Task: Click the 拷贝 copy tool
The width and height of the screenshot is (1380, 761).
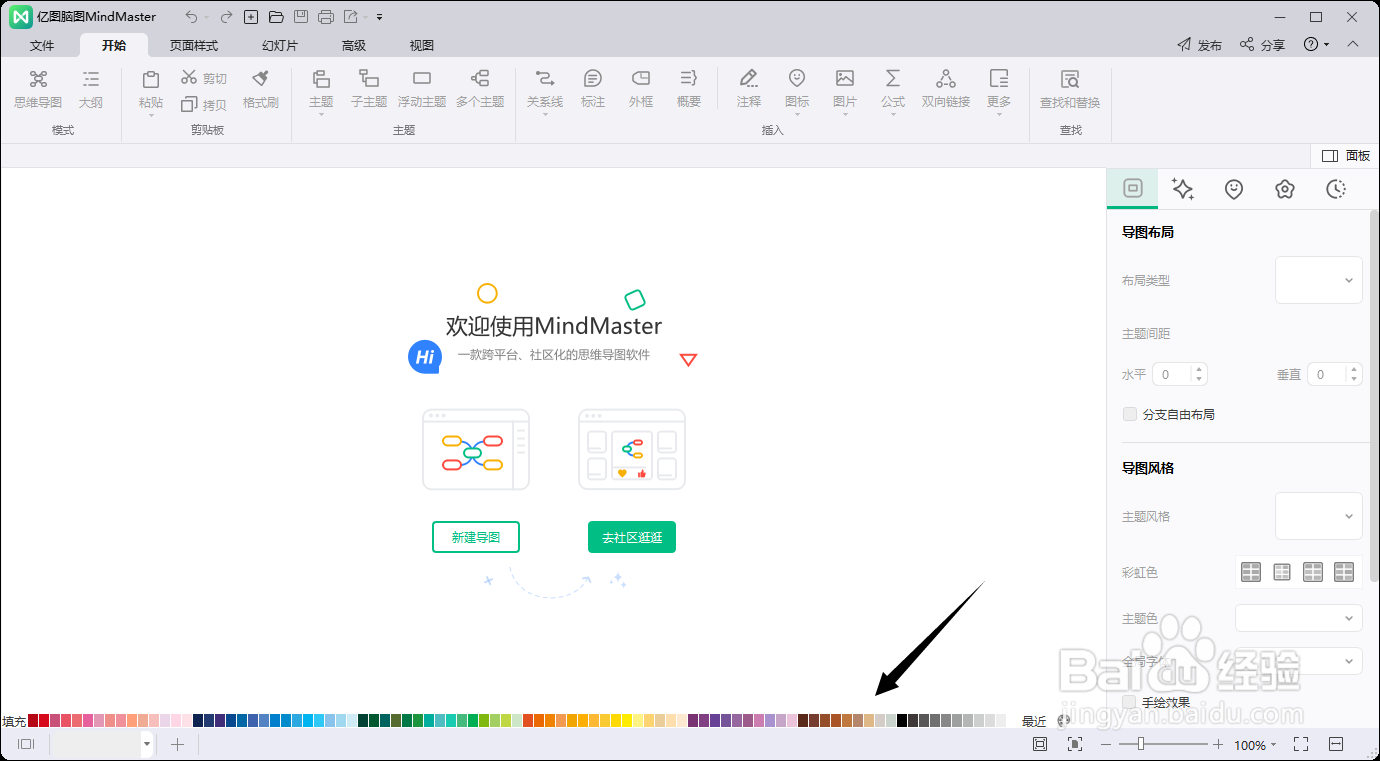Action: tap(204, 104)
